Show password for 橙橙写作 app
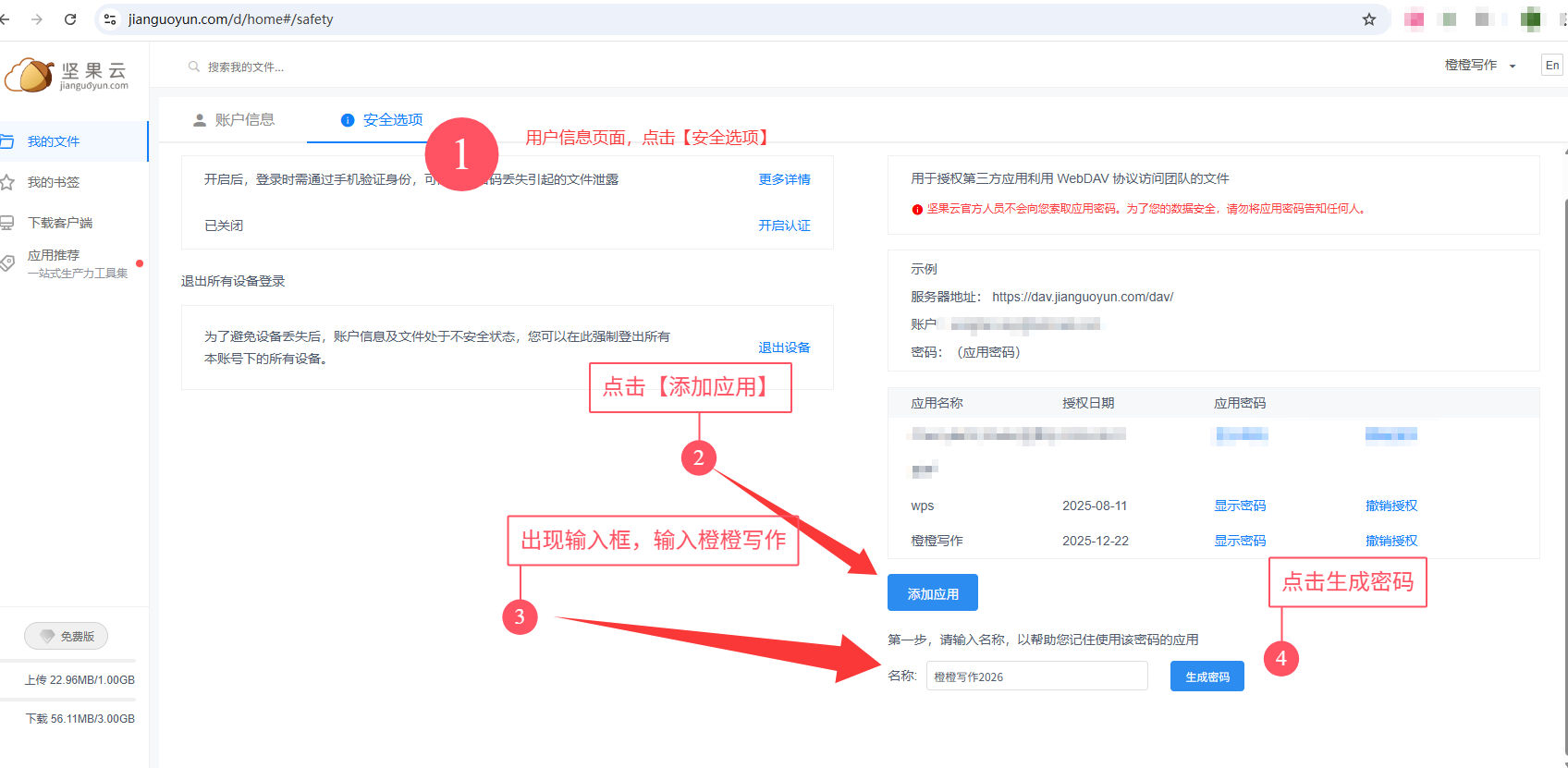Screen dimensions: 1568x768 (x=1240, y=541)
